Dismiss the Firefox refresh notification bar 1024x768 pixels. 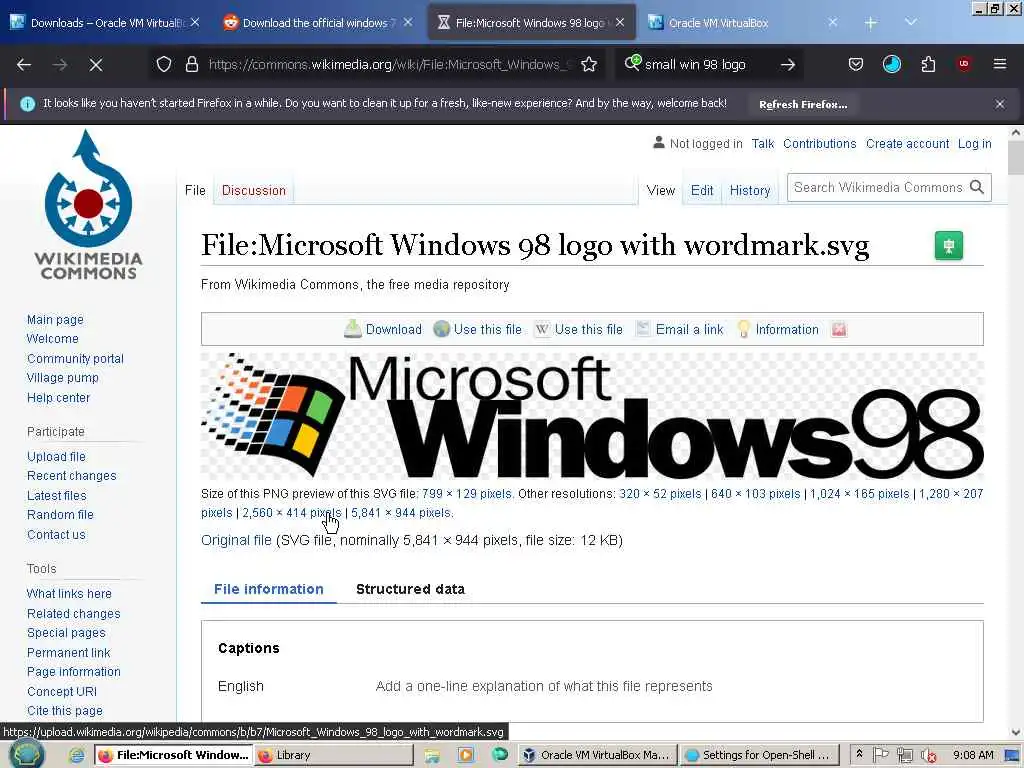tap(1000, 104)
